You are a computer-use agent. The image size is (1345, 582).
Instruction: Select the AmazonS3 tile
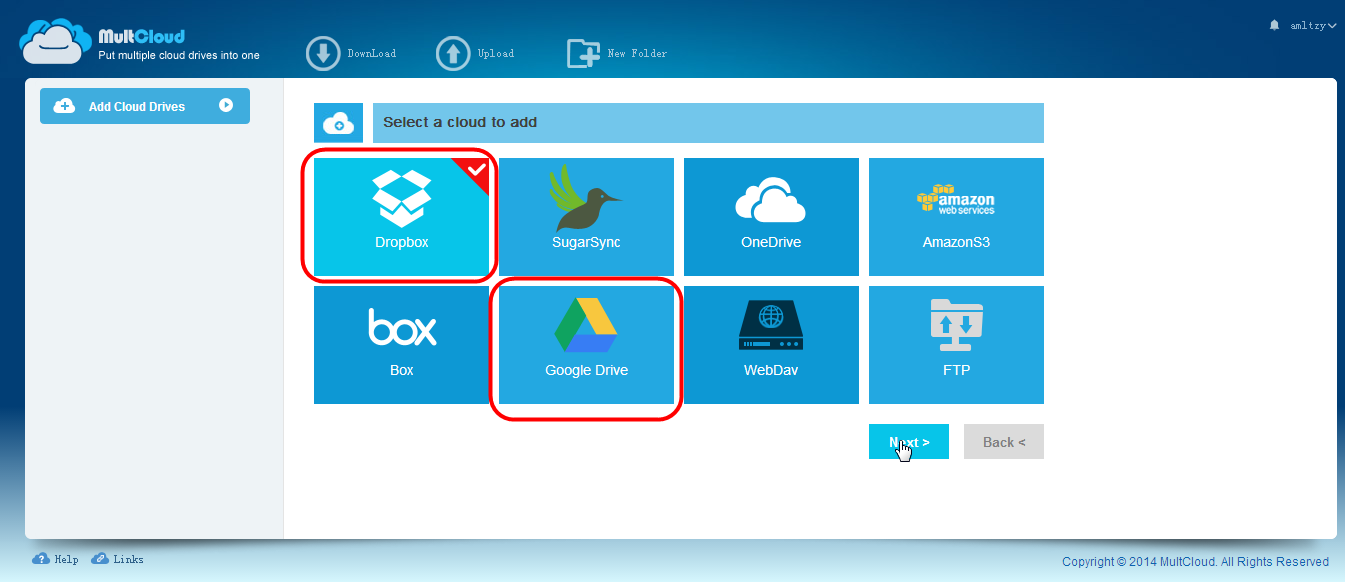[956, 217]
